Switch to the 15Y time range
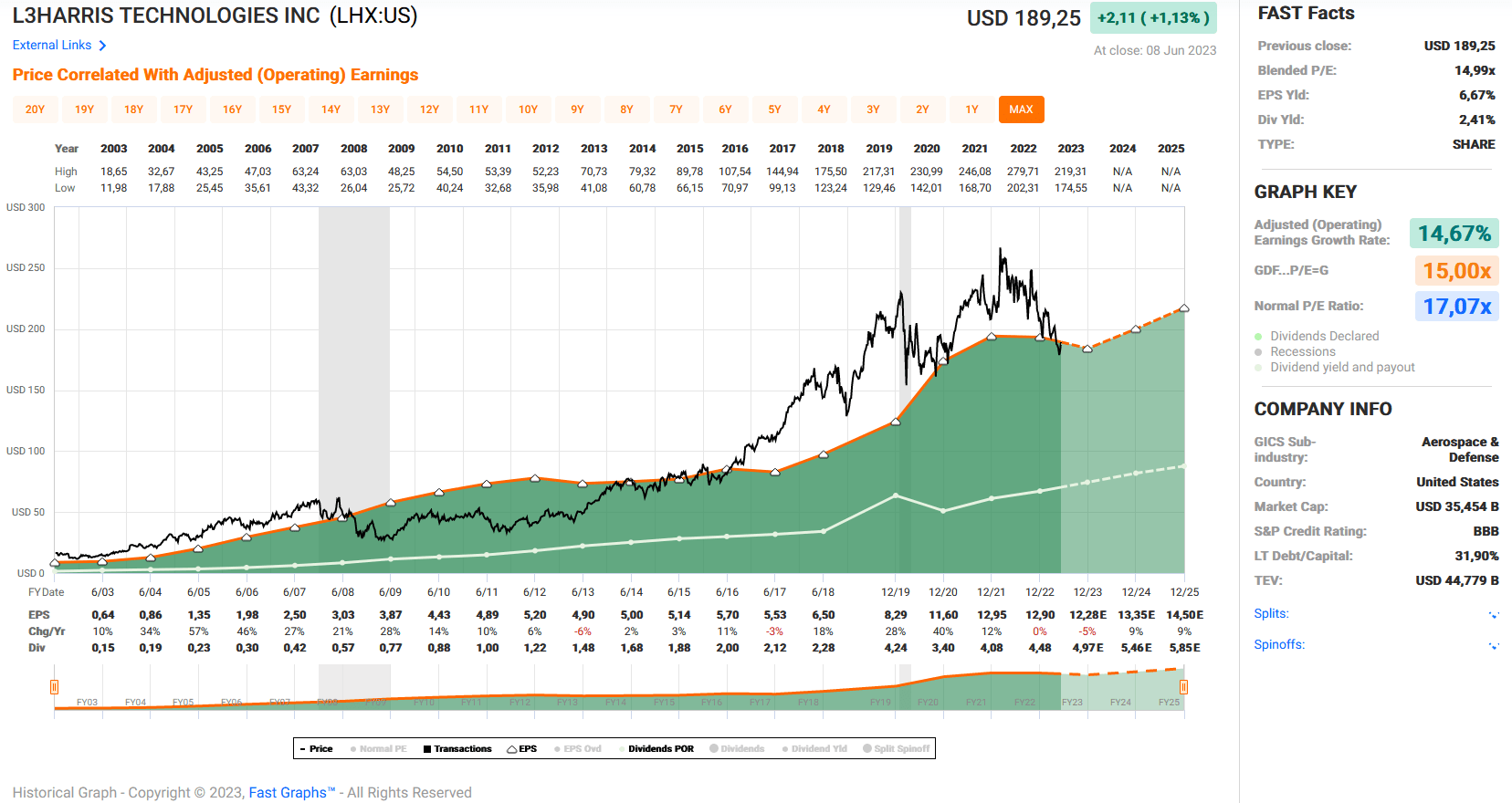This screenshot has height=803, width=1512. coord(282,109)
